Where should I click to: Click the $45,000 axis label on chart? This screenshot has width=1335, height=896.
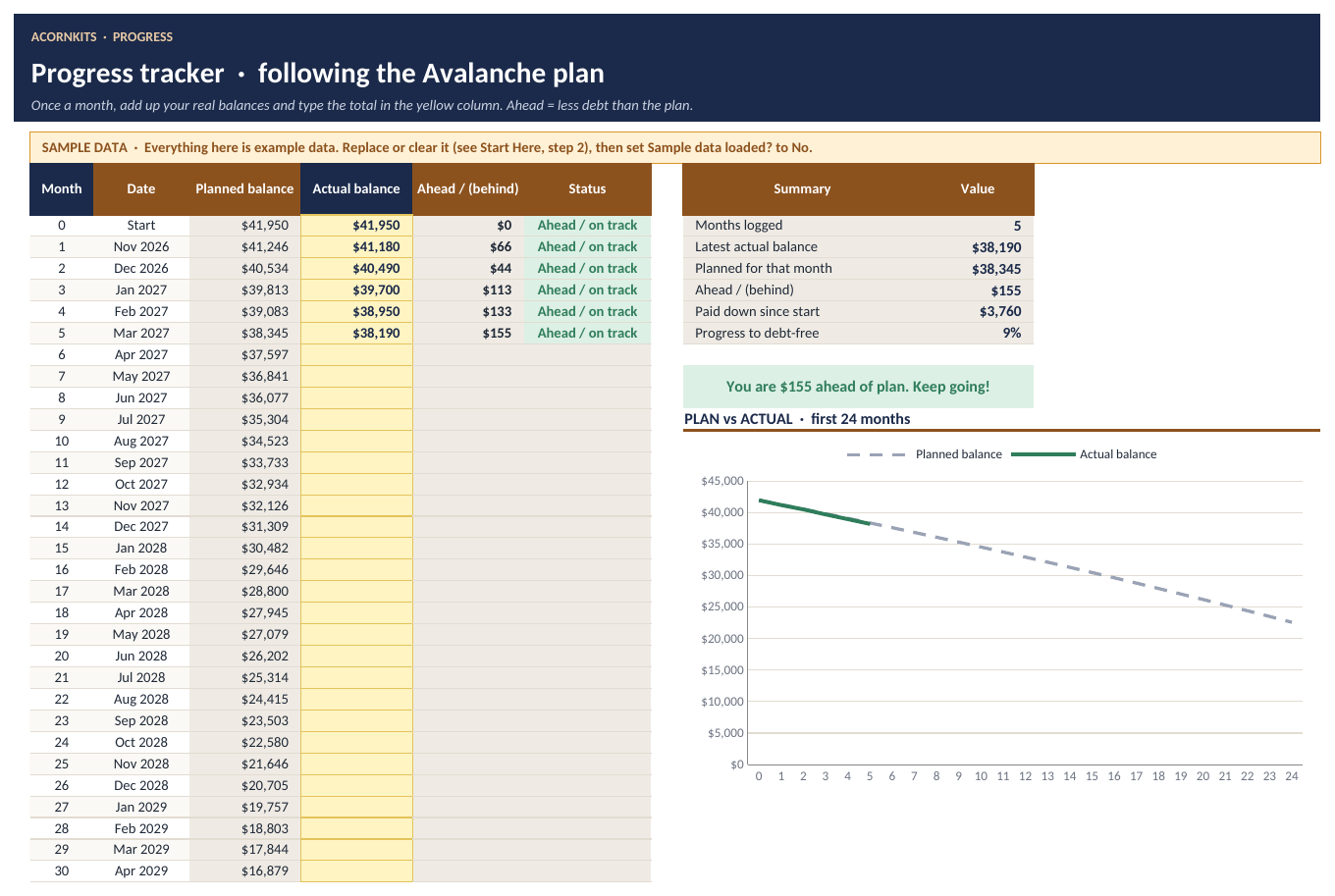tap(722, 481)
